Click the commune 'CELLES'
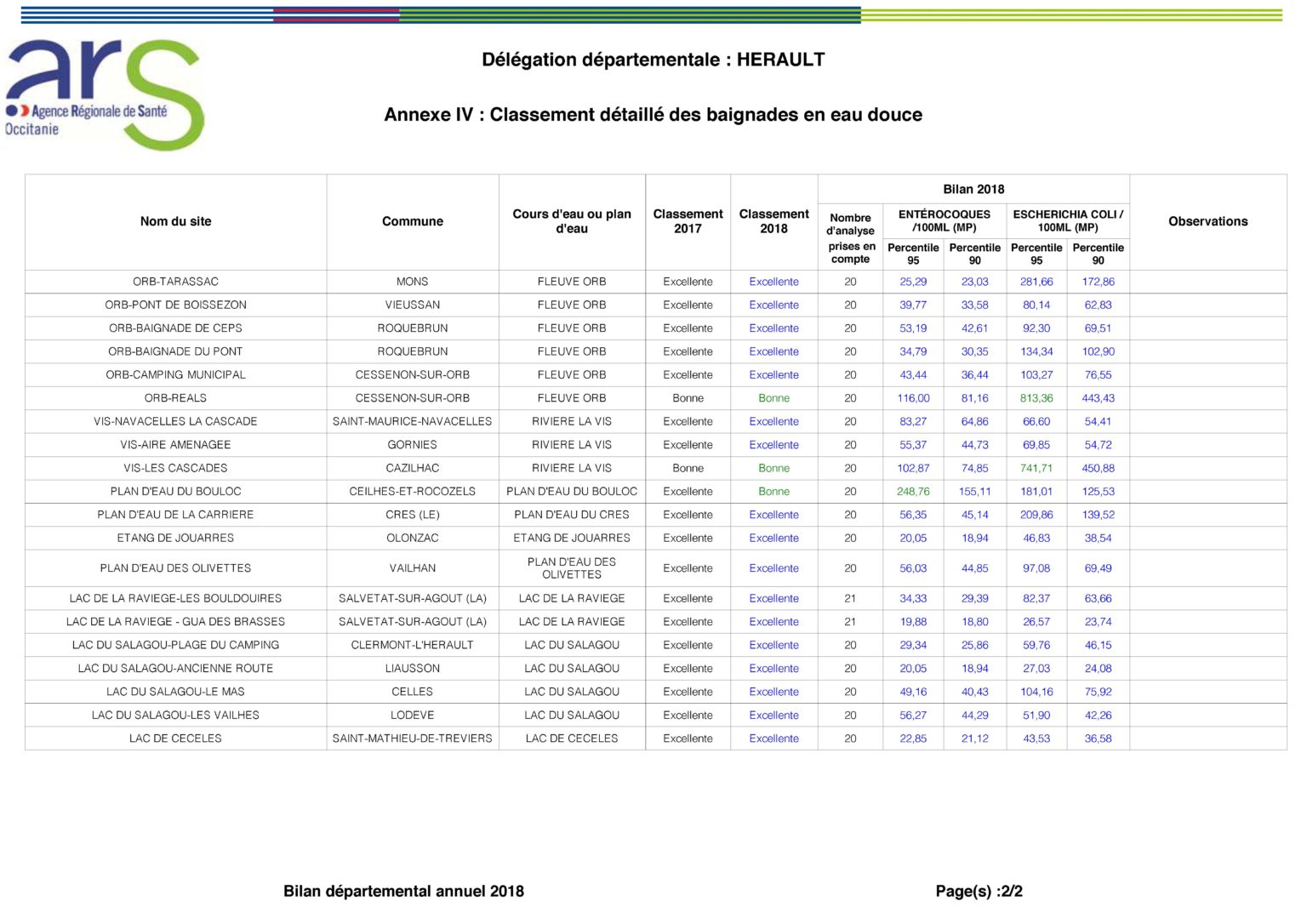The width and height of the screenshot is (1307, 924). (413, 692)
